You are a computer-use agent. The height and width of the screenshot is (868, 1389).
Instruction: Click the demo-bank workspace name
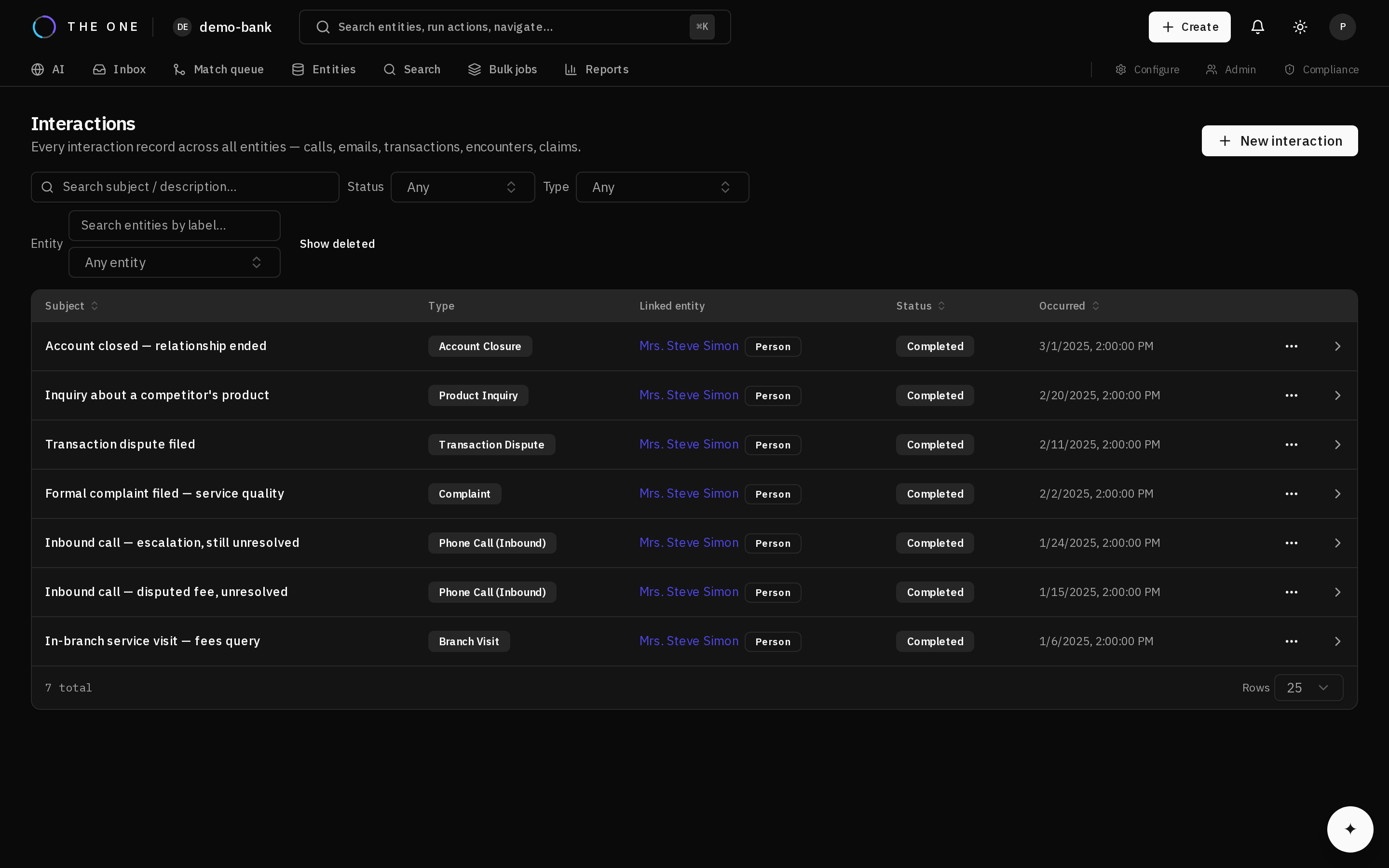[235, 27]
